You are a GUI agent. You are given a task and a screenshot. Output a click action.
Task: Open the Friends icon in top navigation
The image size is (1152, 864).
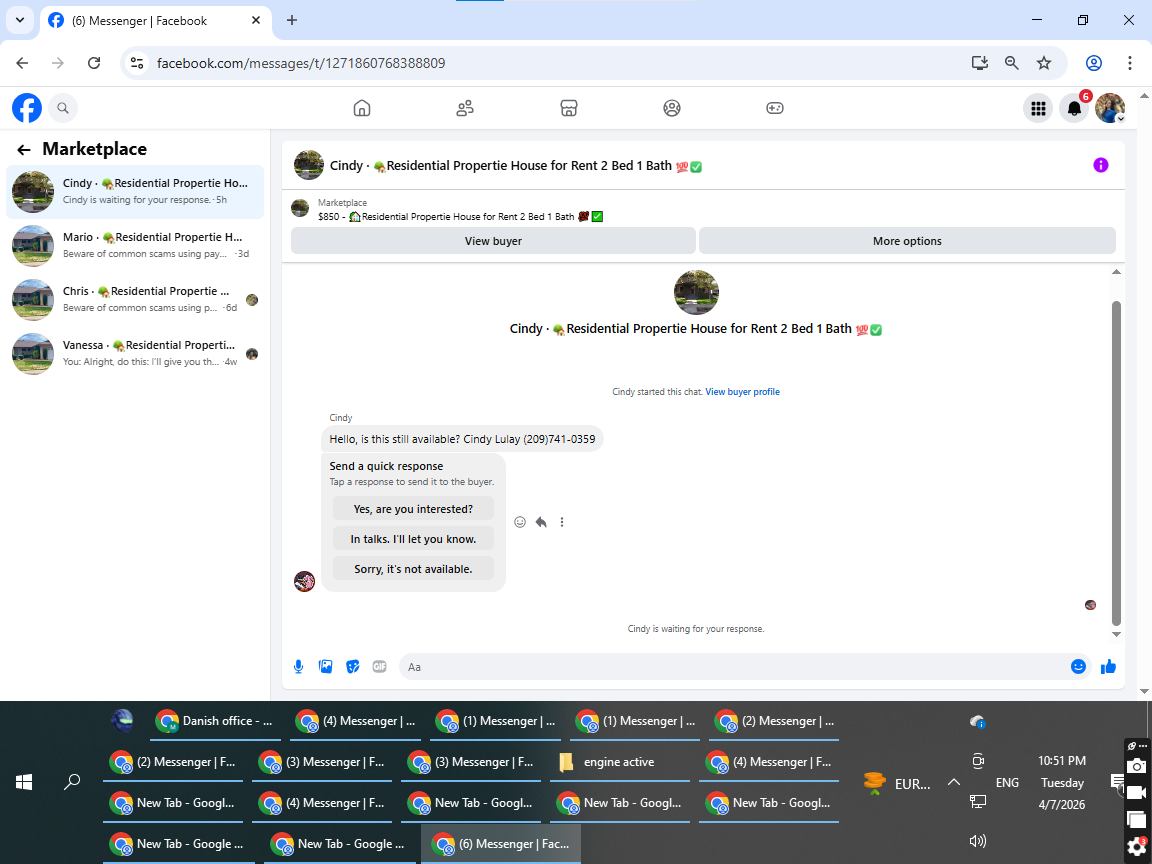[465, 108]
